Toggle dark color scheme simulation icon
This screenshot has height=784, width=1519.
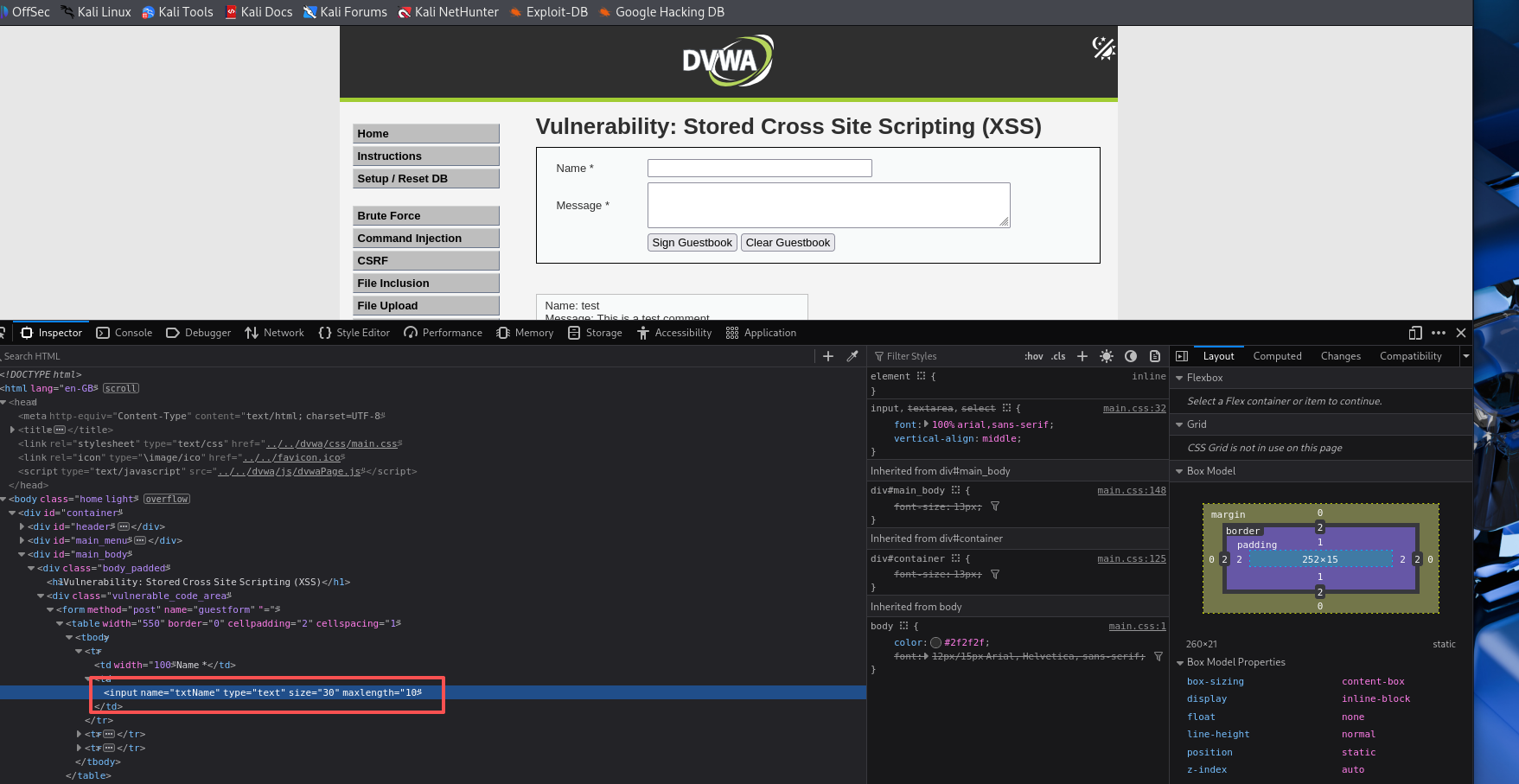click(x=1131, y=356)
